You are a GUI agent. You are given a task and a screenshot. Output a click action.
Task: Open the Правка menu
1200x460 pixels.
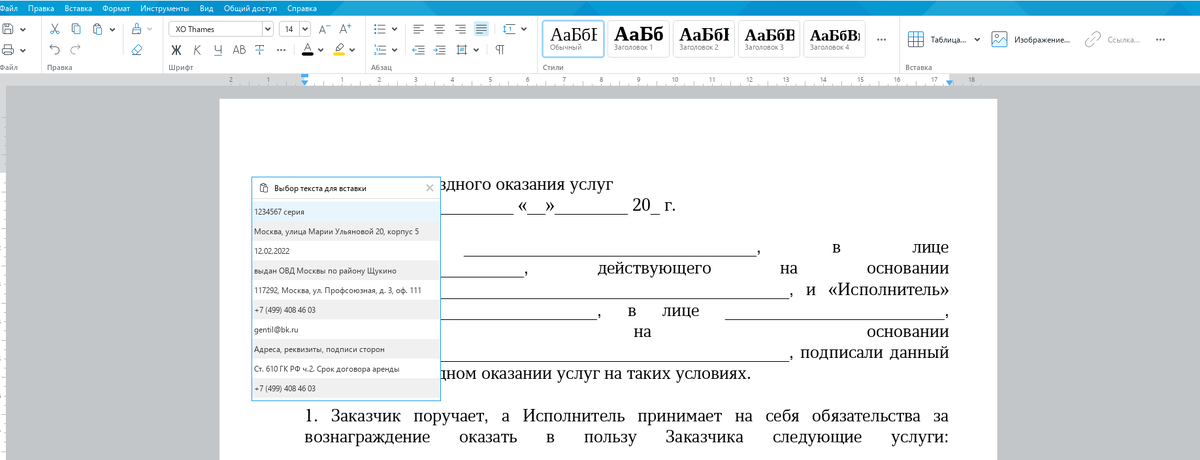click(41, 7)
